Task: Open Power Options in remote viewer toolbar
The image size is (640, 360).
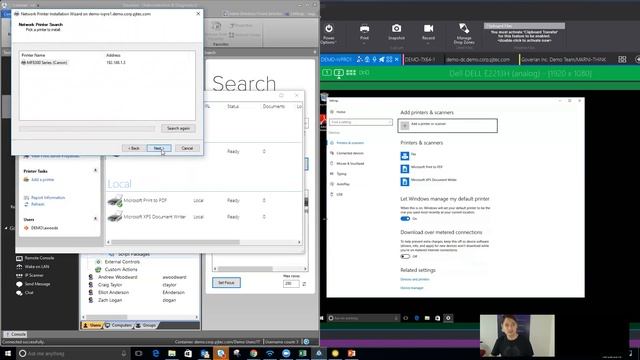Action: [329, 33]
